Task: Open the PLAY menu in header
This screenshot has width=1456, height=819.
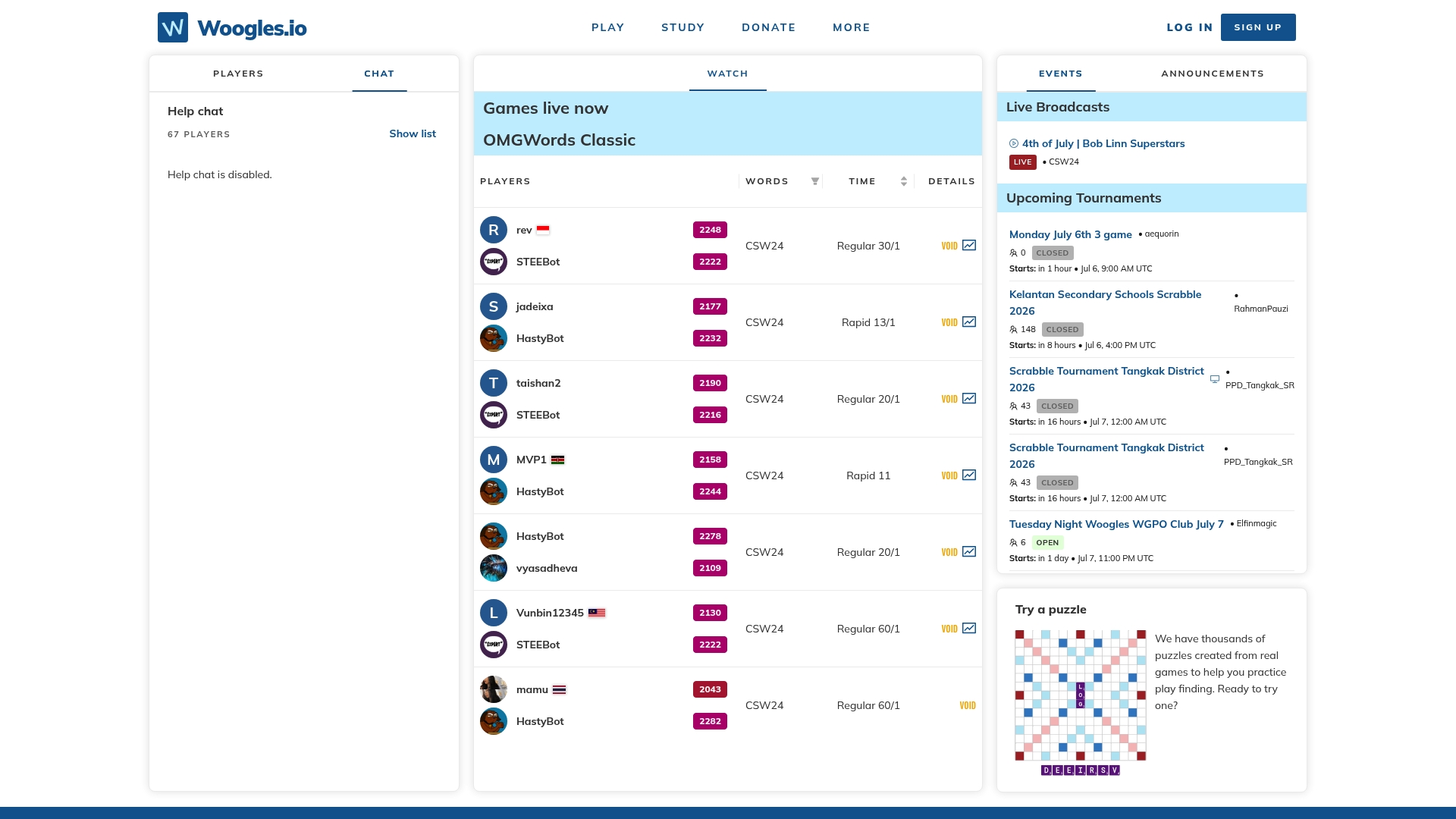Action: [x=608, y=27]
